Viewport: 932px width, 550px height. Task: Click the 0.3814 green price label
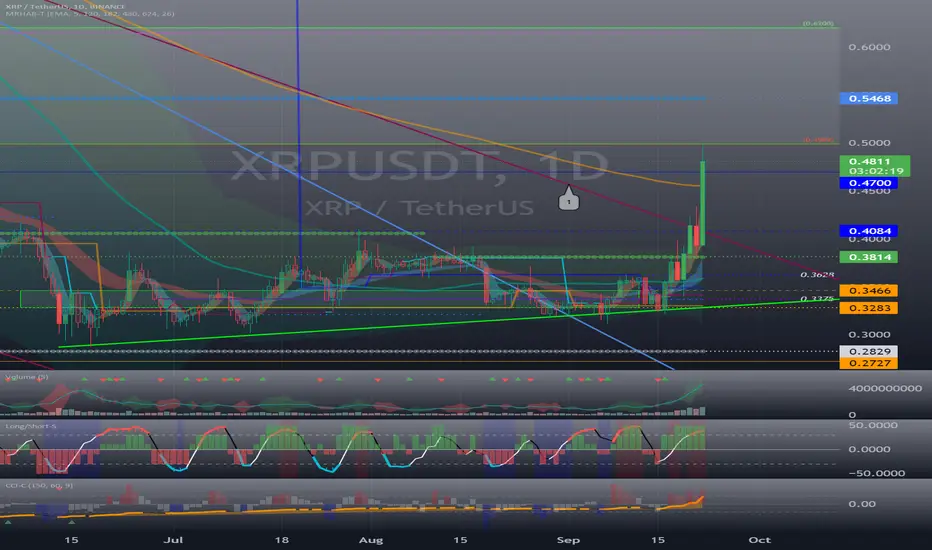coord(868,257)
